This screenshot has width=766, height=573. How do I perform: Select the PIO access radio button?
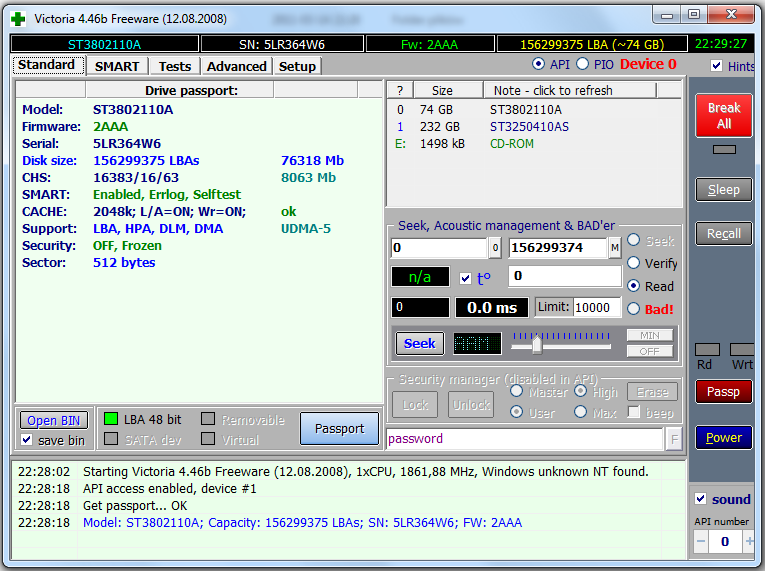[x=583, y=64]
